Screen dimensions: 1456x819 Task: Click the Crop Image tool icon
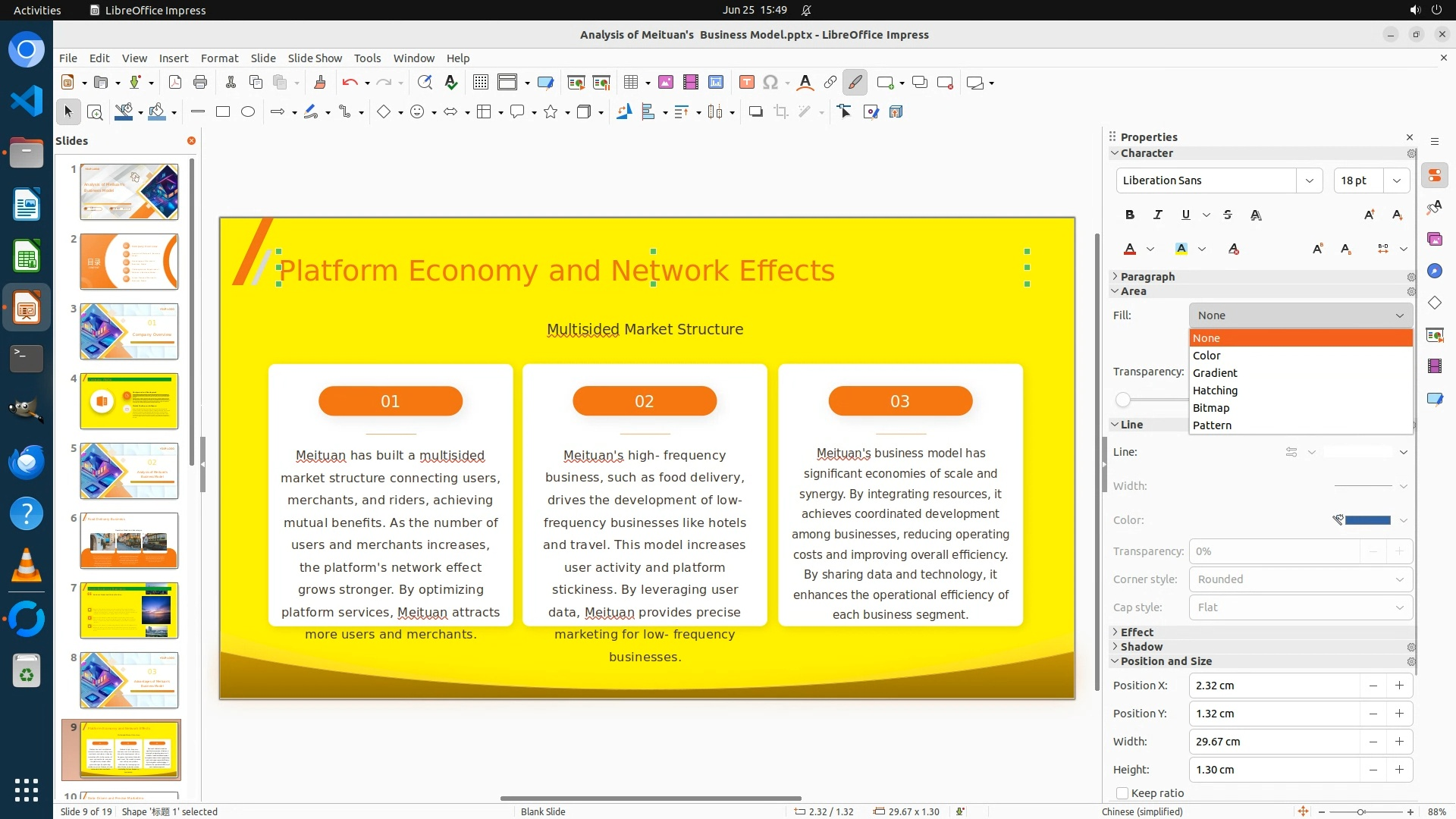click(x=780, y=112)
